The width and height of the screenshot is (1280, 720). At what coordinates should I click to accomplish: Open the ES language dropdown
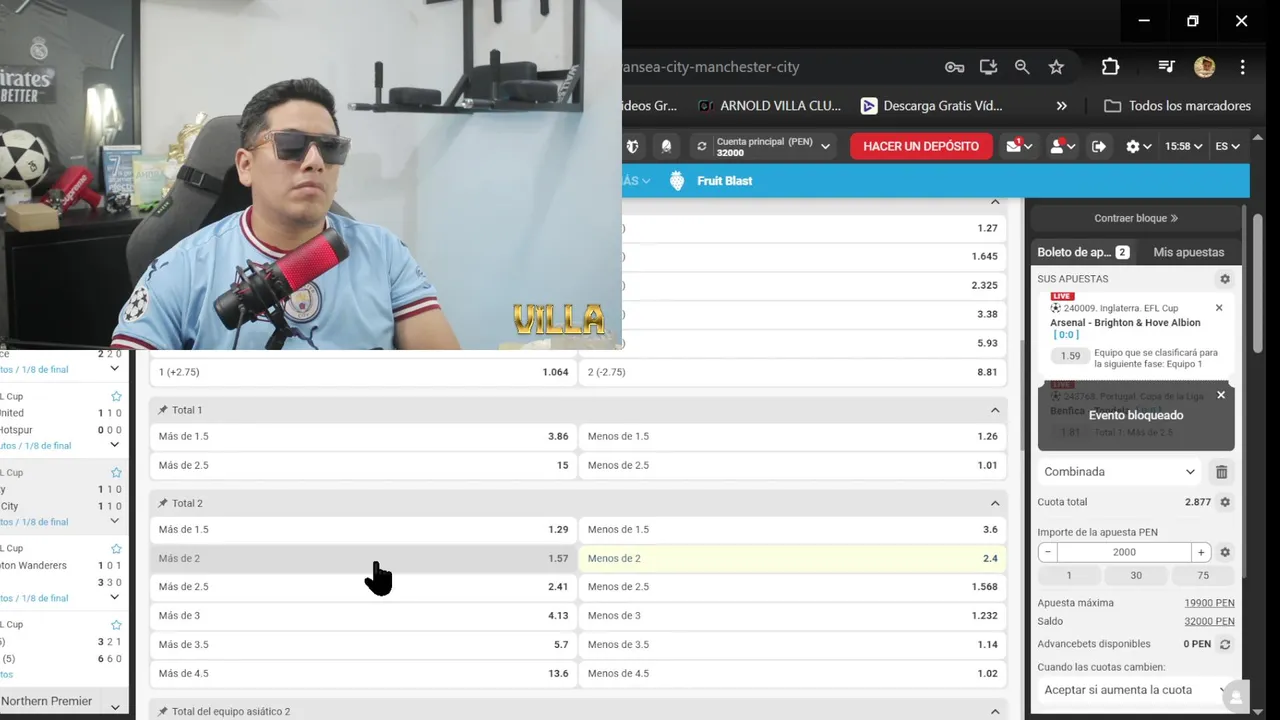pyautogui.click(x=1227, y=146)
